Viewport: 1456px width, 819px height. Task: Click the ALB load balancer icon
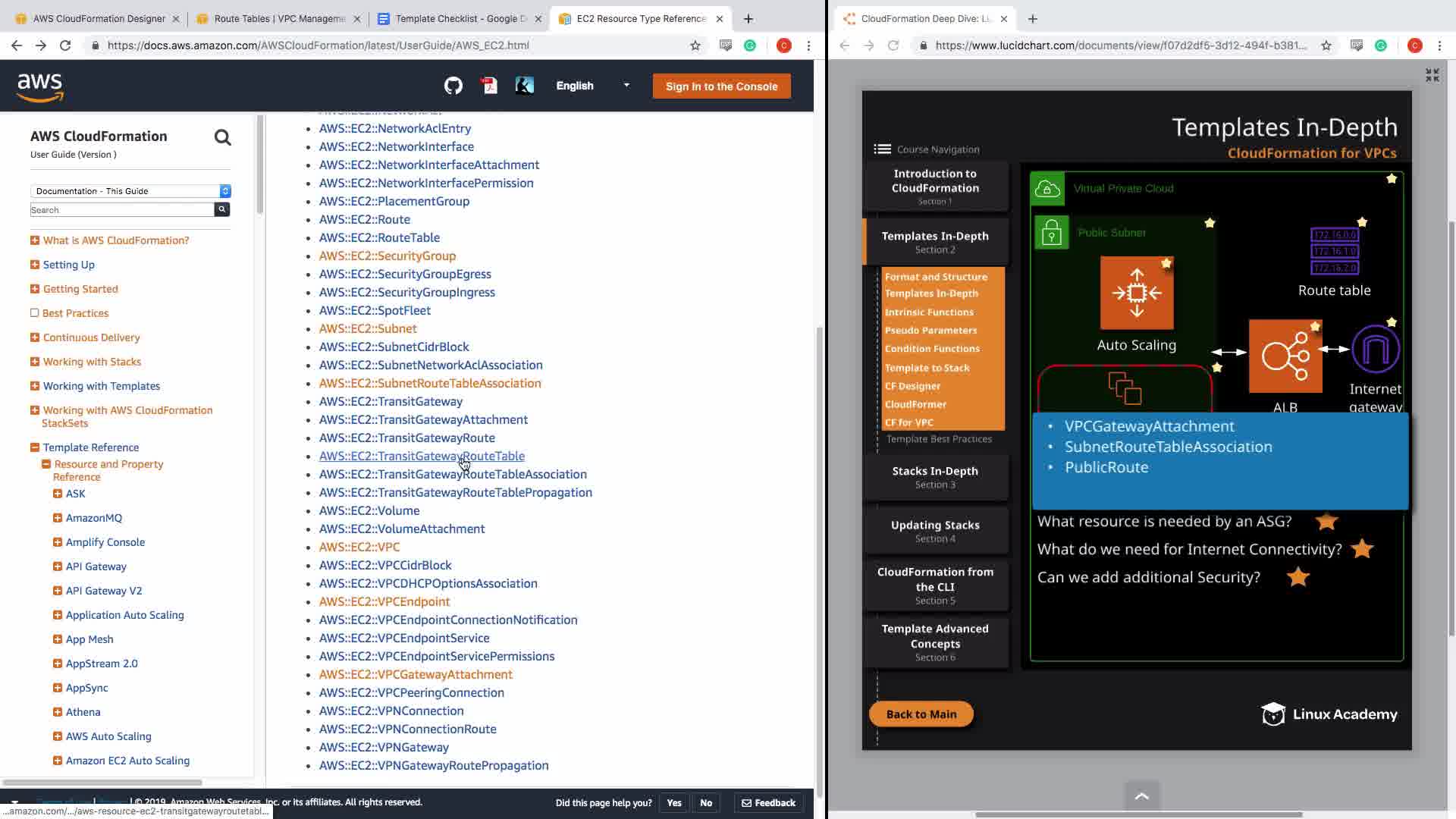[1285, 356]
